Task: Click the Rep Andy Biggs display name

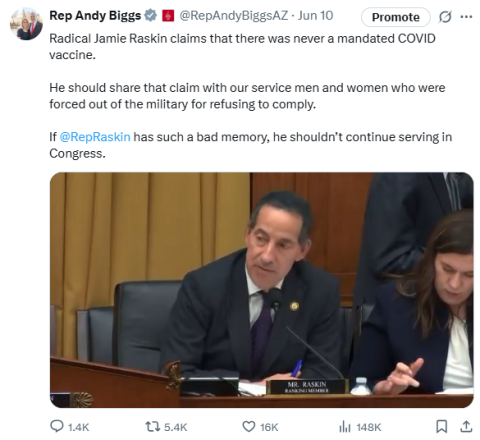Action: (x=95, y=15)
